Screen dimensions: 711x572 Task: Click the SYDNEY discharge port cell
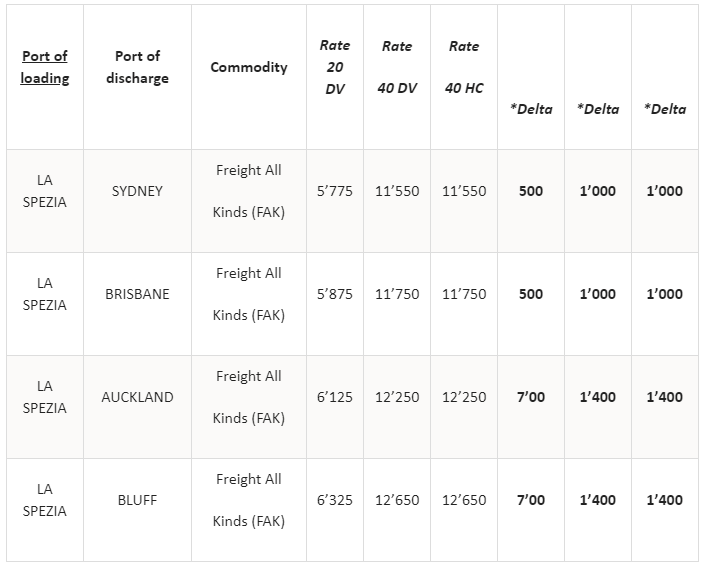click(137, 191)
